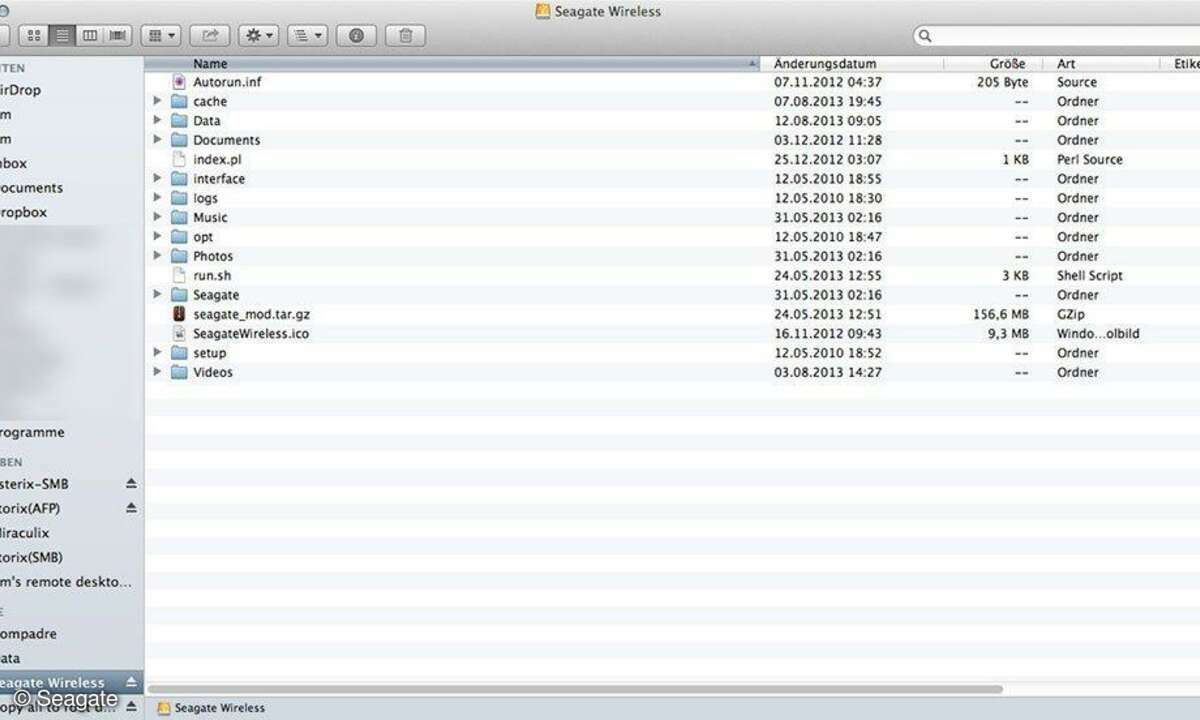1200x720 pixels.
Task: Switch Finder to Cover Flow view
Action: [x=118, y=36]
